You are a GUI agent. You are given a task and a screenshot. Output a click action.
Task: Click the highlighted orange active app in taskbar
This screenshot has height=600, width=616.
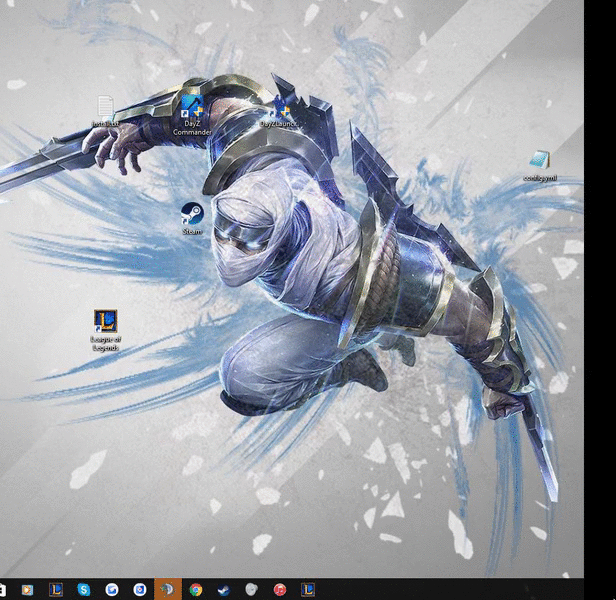tap(168, 589)
